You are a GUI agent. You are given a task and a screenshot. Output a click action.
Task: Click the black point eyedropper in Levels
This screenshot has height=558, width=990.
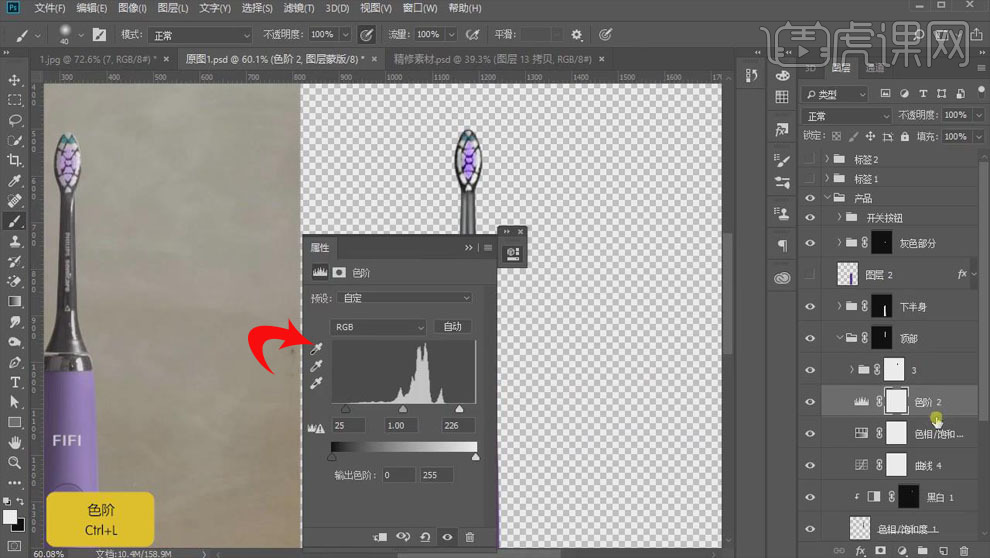317,349
